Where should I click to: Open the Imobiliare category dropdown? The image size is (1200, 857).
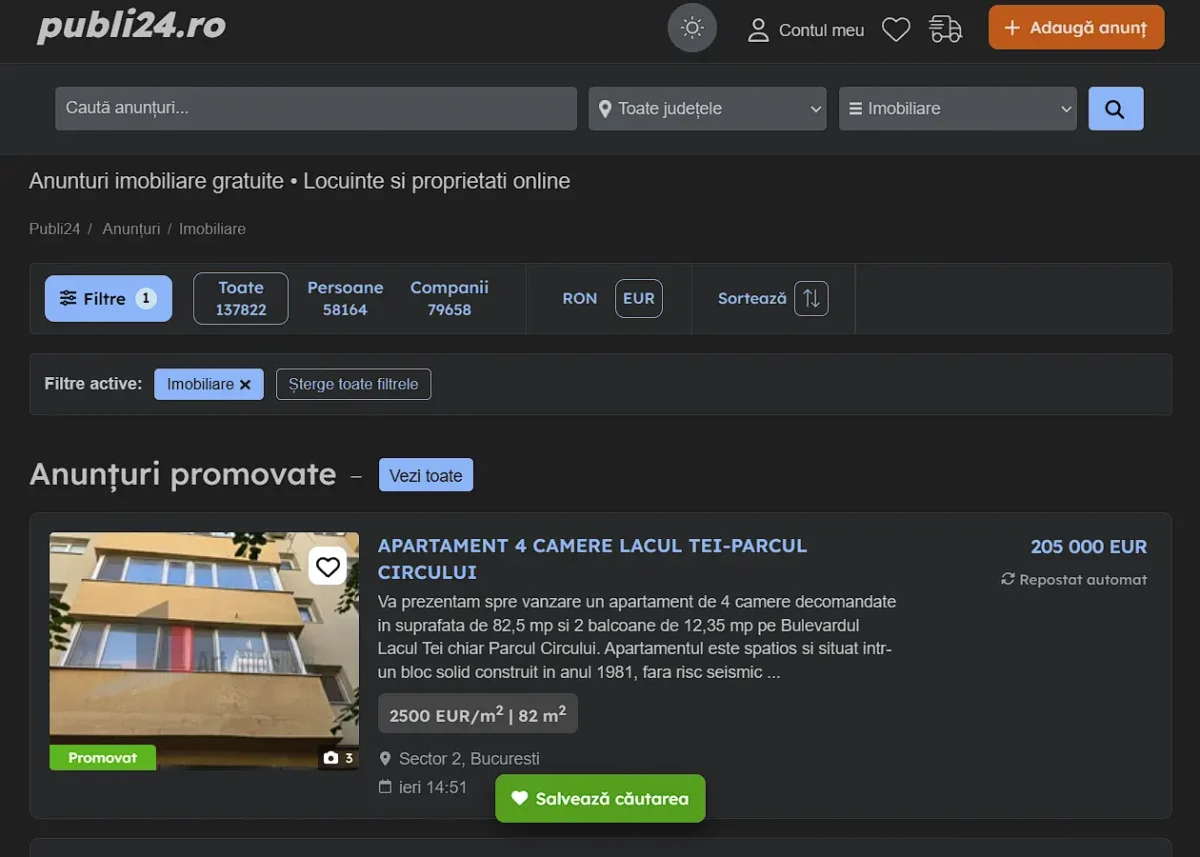point(958,108)
